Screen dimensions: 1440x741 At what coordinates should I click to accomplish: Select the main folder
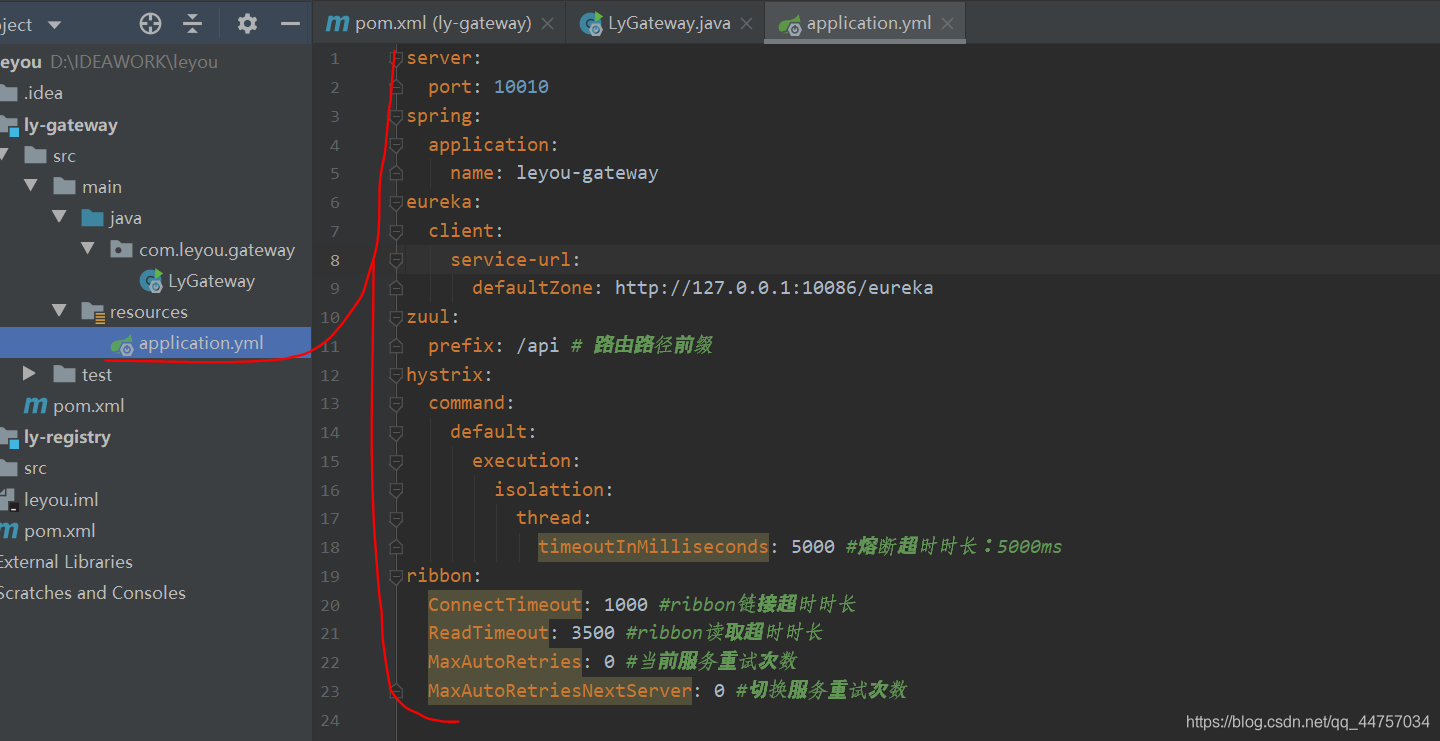tap(102, 187)
